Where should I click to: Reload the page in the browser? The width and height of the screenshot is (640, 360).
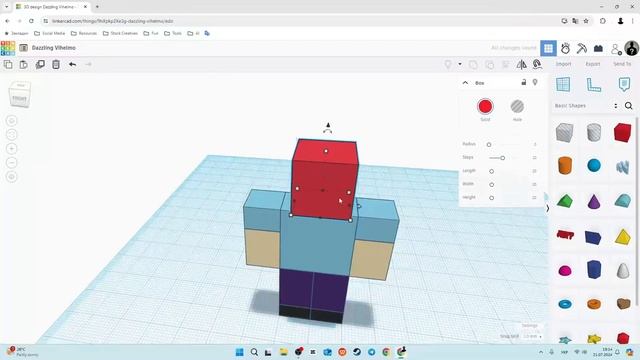(x=31, y=21)
